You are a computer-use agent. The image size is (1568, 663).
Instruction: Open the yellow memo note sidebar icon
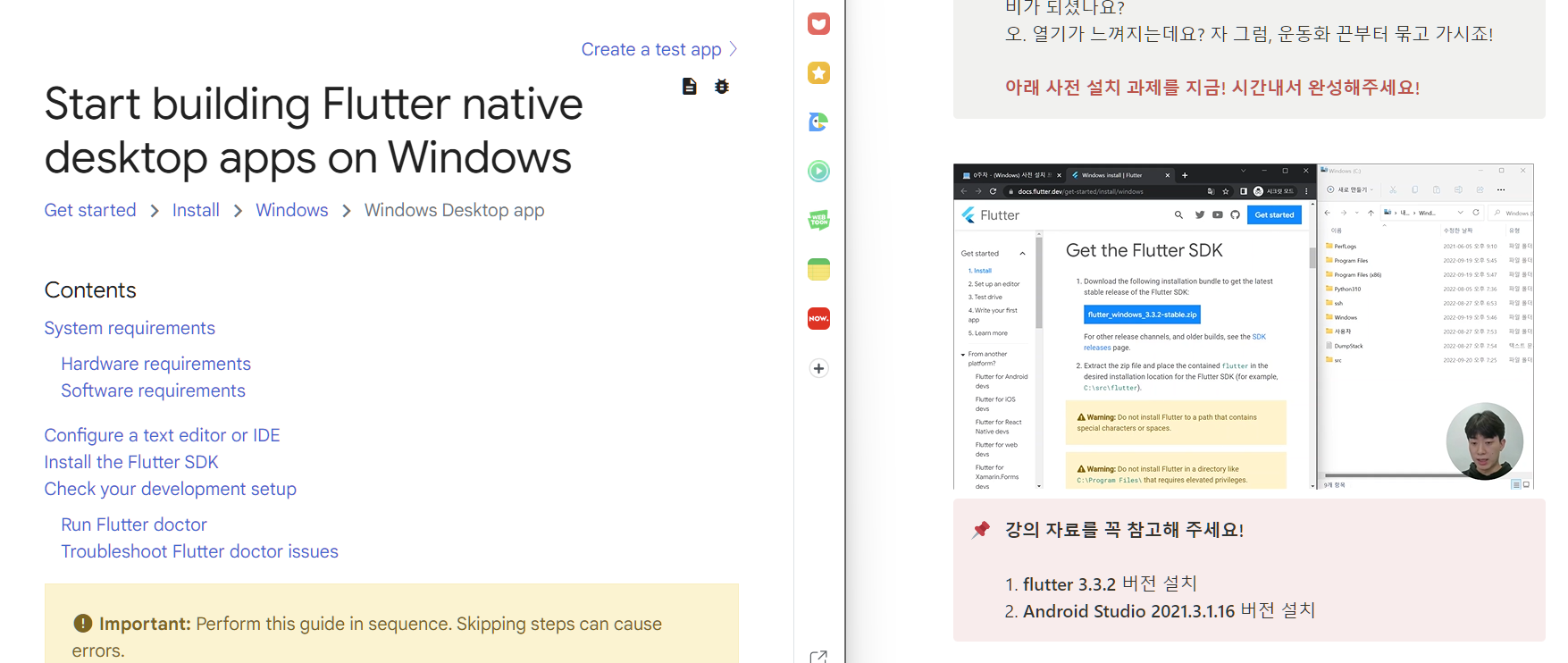[x=818, y=269]
